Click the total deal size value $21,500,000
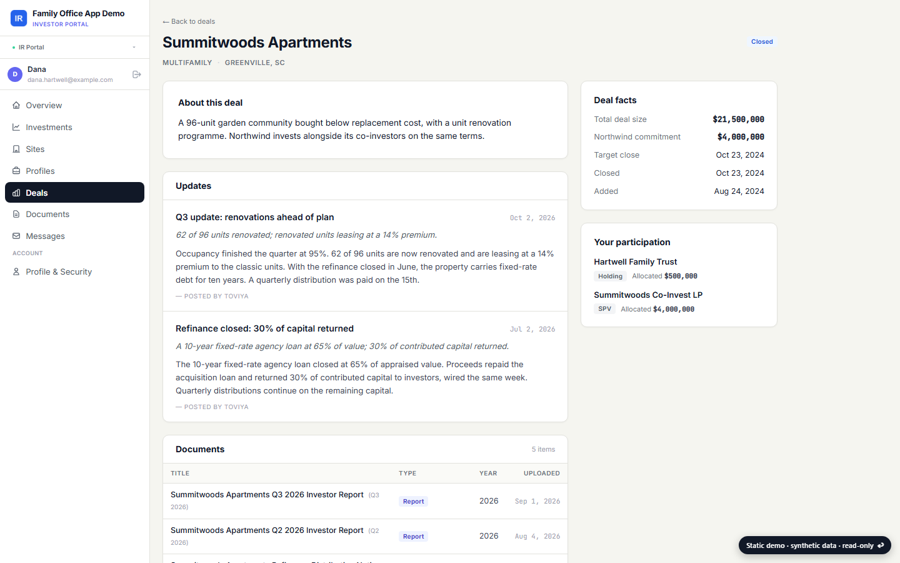 pyautogui.click(x=738, y=119)
